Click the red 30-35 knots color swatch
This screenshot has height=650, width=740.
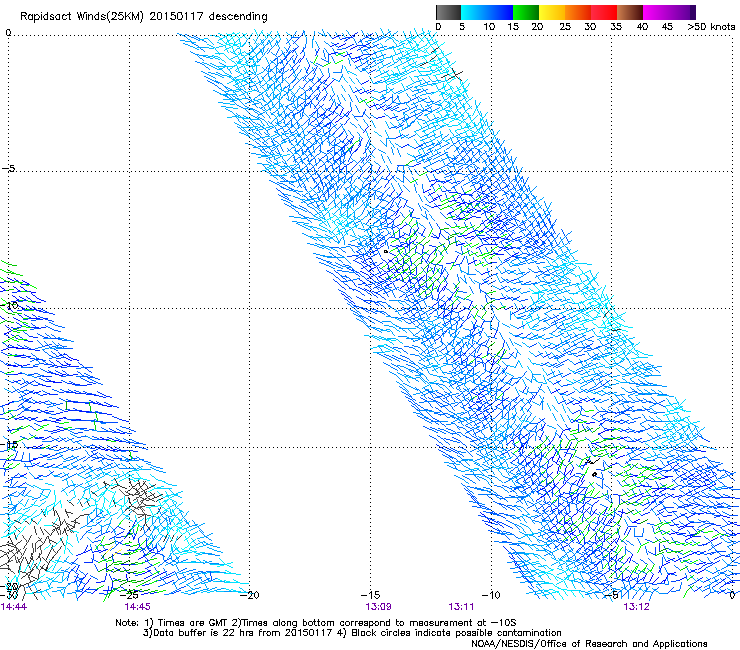(x=604, y=12)
